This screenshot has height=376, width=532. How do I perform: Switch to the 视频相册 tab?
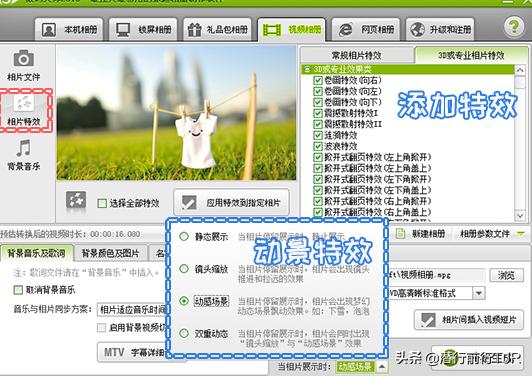click(291, 30)
